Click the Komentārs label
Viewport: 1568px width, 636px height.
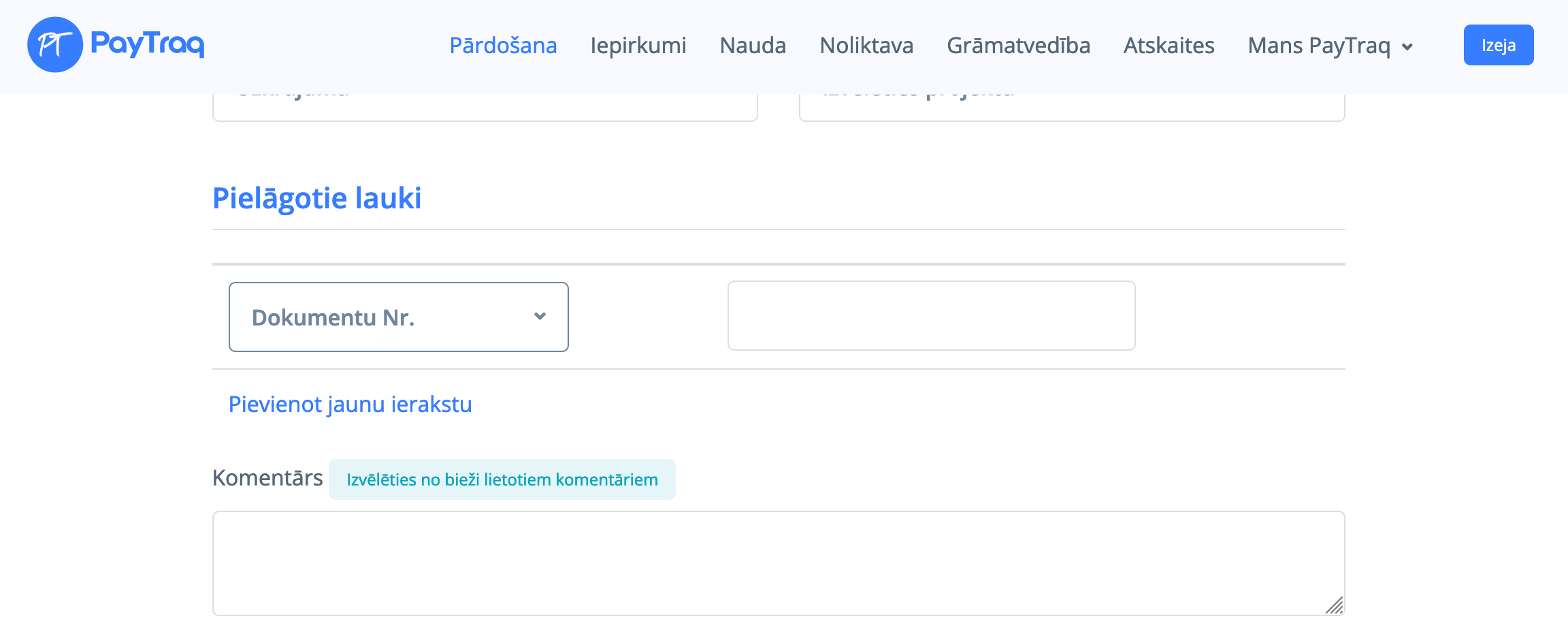click(267, 478)
